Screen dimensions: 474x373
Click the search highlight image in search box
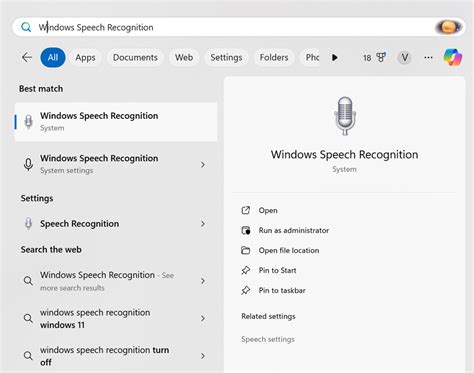point(449,27)
